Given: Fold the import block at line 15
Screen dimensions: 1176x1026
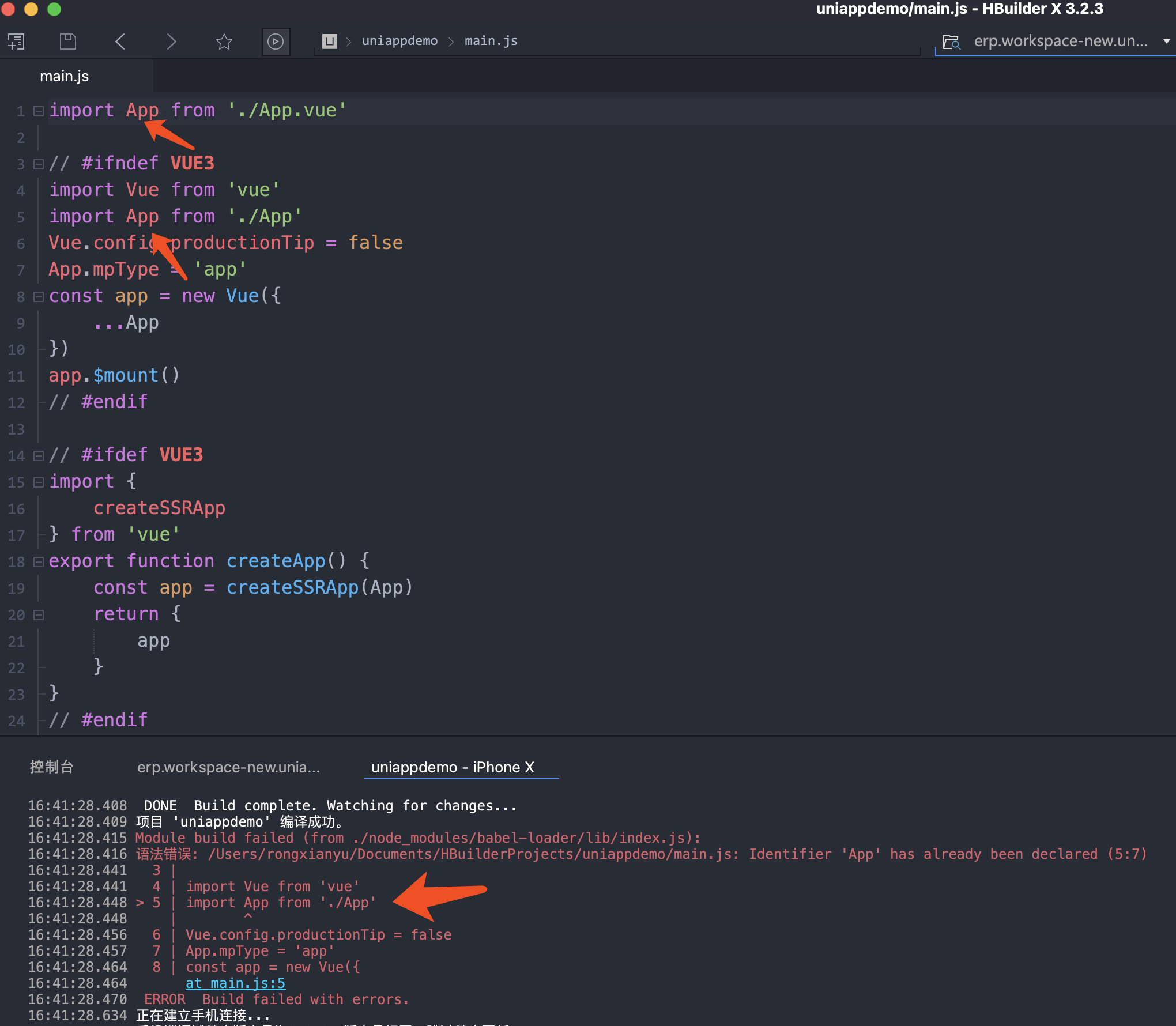Looking at the screenshot, I should (x=39, y=482).
